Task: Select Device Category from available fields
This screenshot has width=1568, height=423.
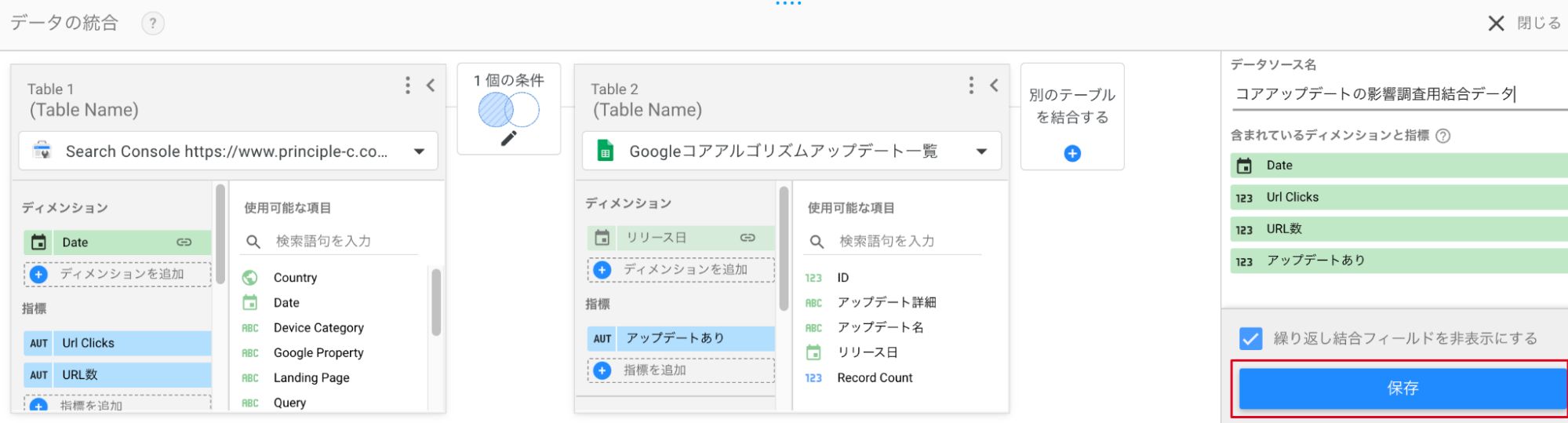Action: click(x=318, y=328)
